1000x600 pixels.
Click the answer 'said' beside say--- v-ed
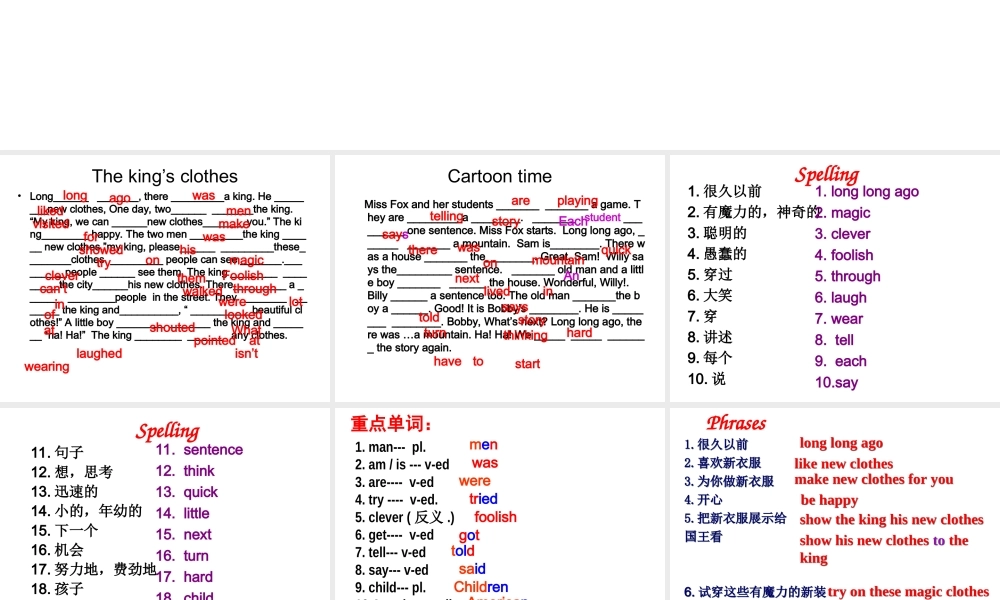[472, 569]
